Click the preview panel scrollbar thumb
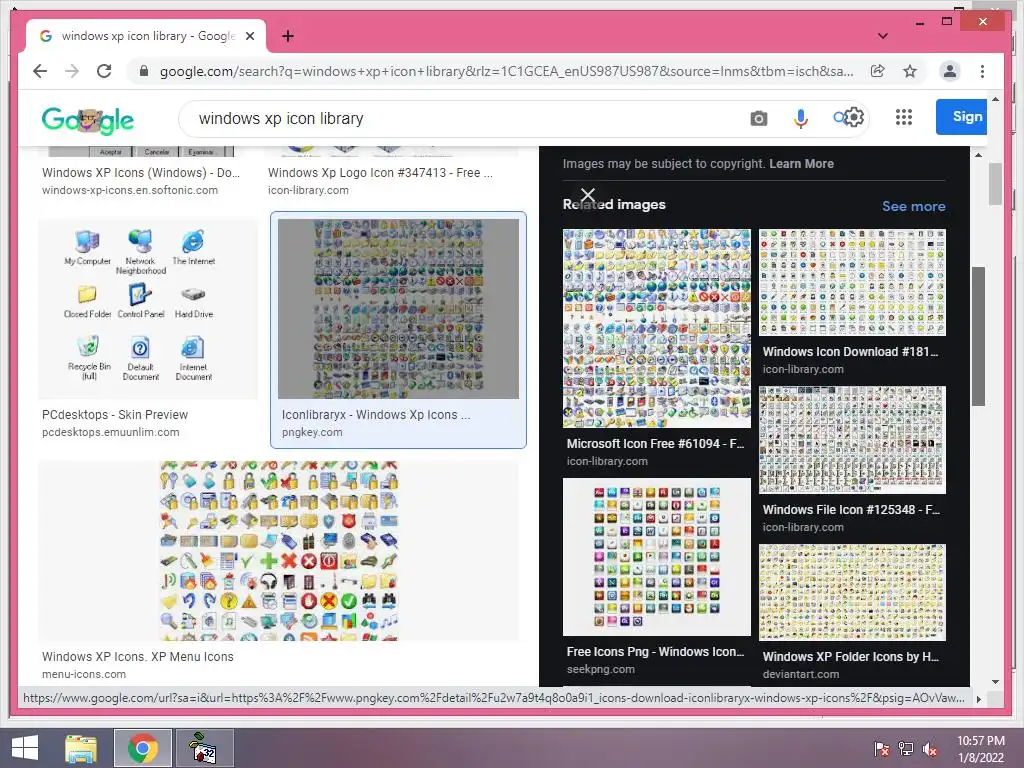1024x768 pixels. [978, 336]
